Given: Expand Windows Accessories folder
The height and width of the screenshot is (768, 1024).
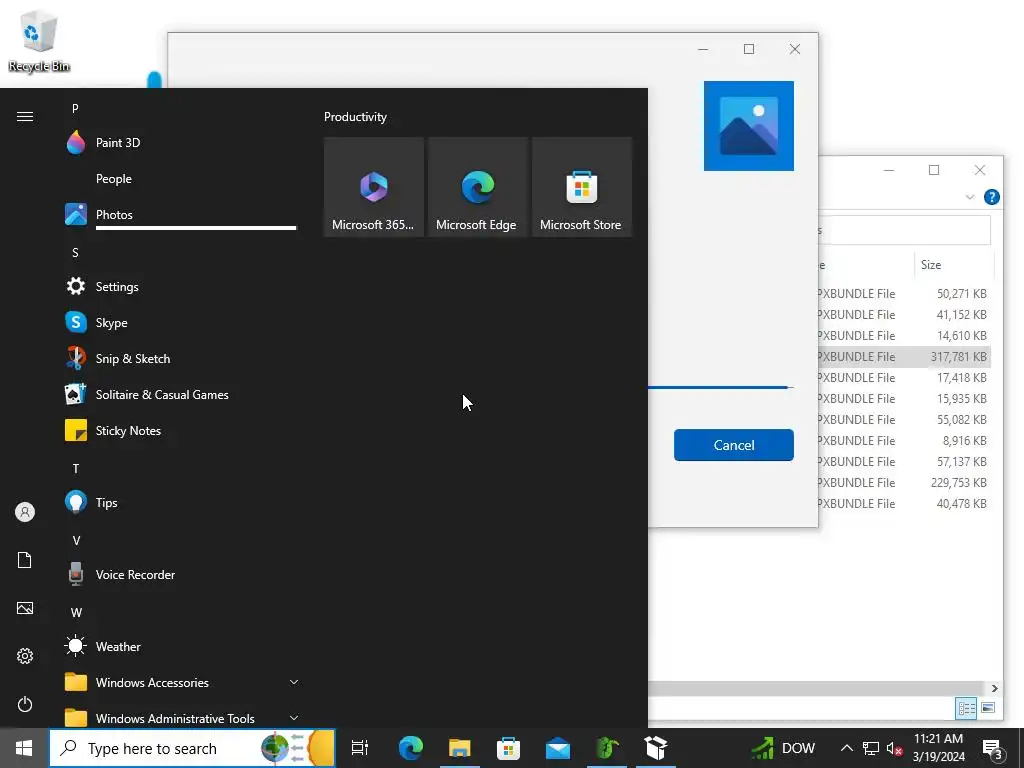Looking at the screenshot, I should (180, 682).
